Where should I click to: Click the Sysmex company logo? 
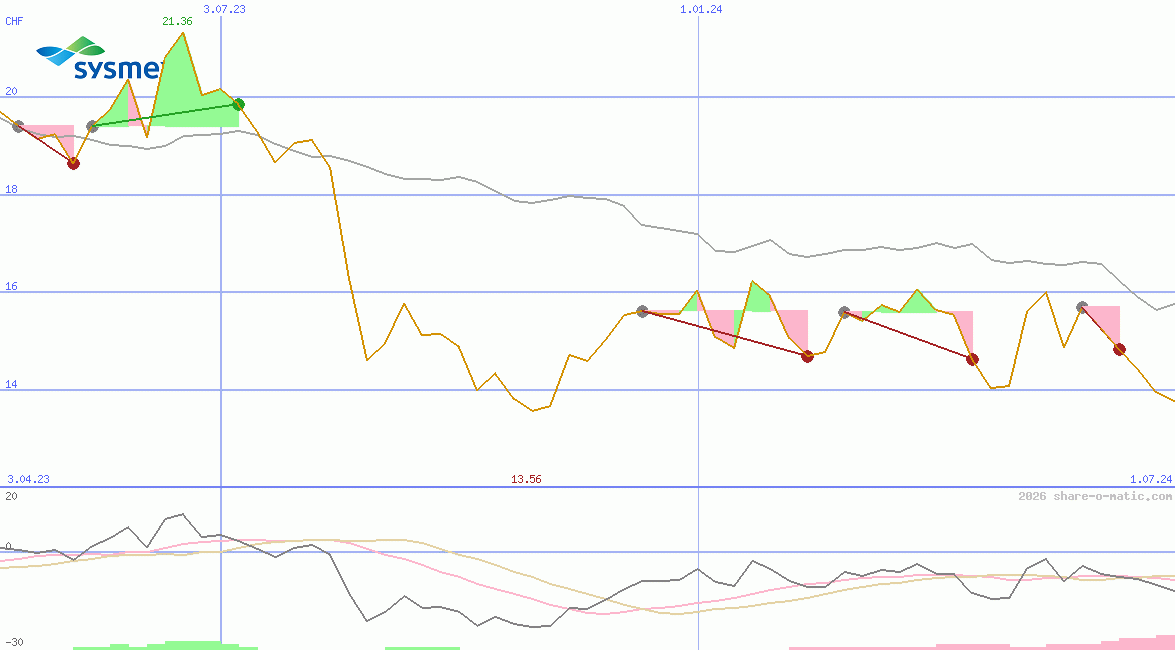pyautogui.click(x=98, y=58)
